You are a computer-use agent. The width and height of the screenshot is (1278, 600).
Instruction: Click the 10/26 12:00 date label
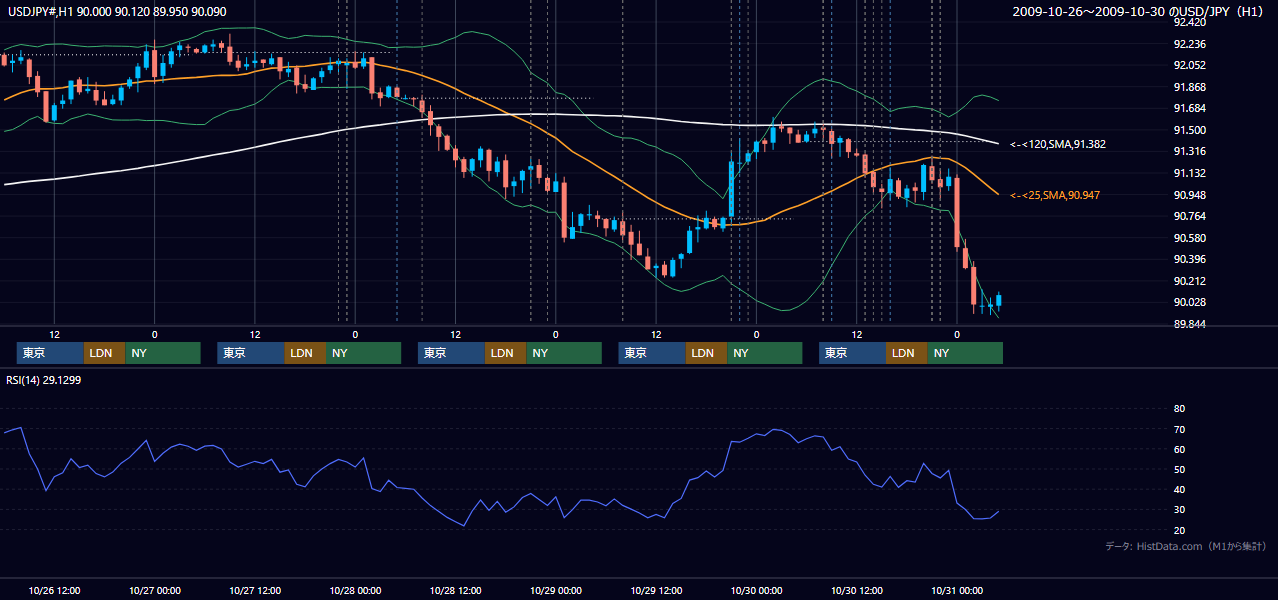[55, 590]
